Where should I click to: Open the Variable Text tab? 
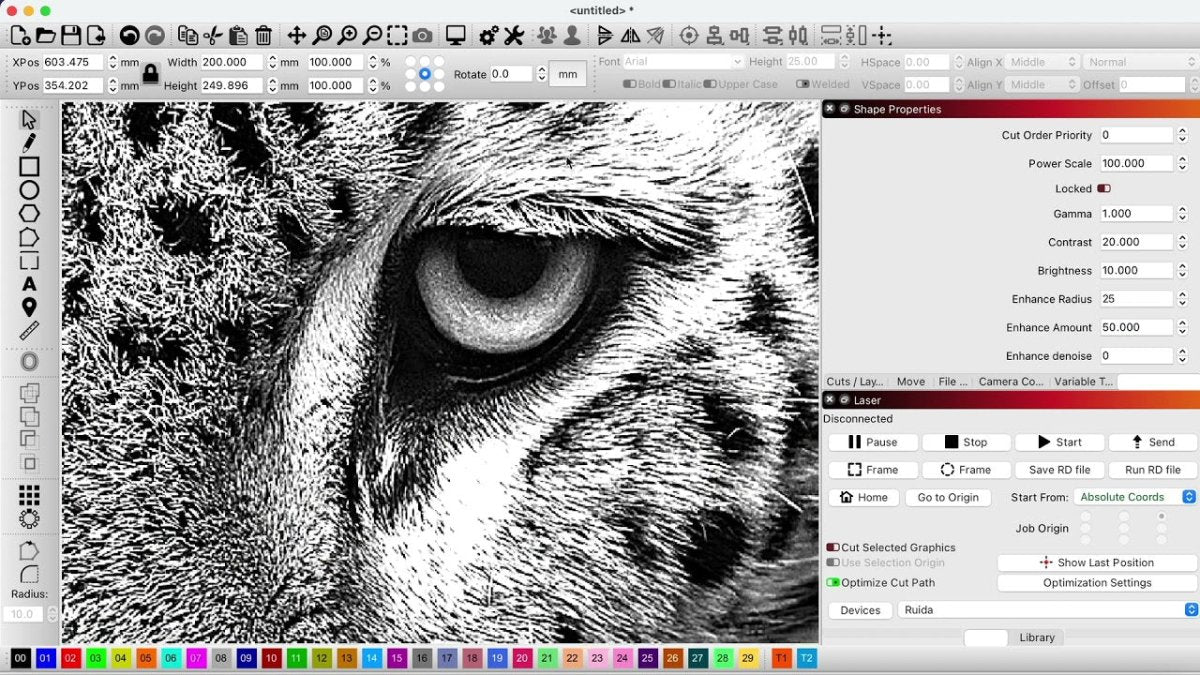coord(1083,381)
